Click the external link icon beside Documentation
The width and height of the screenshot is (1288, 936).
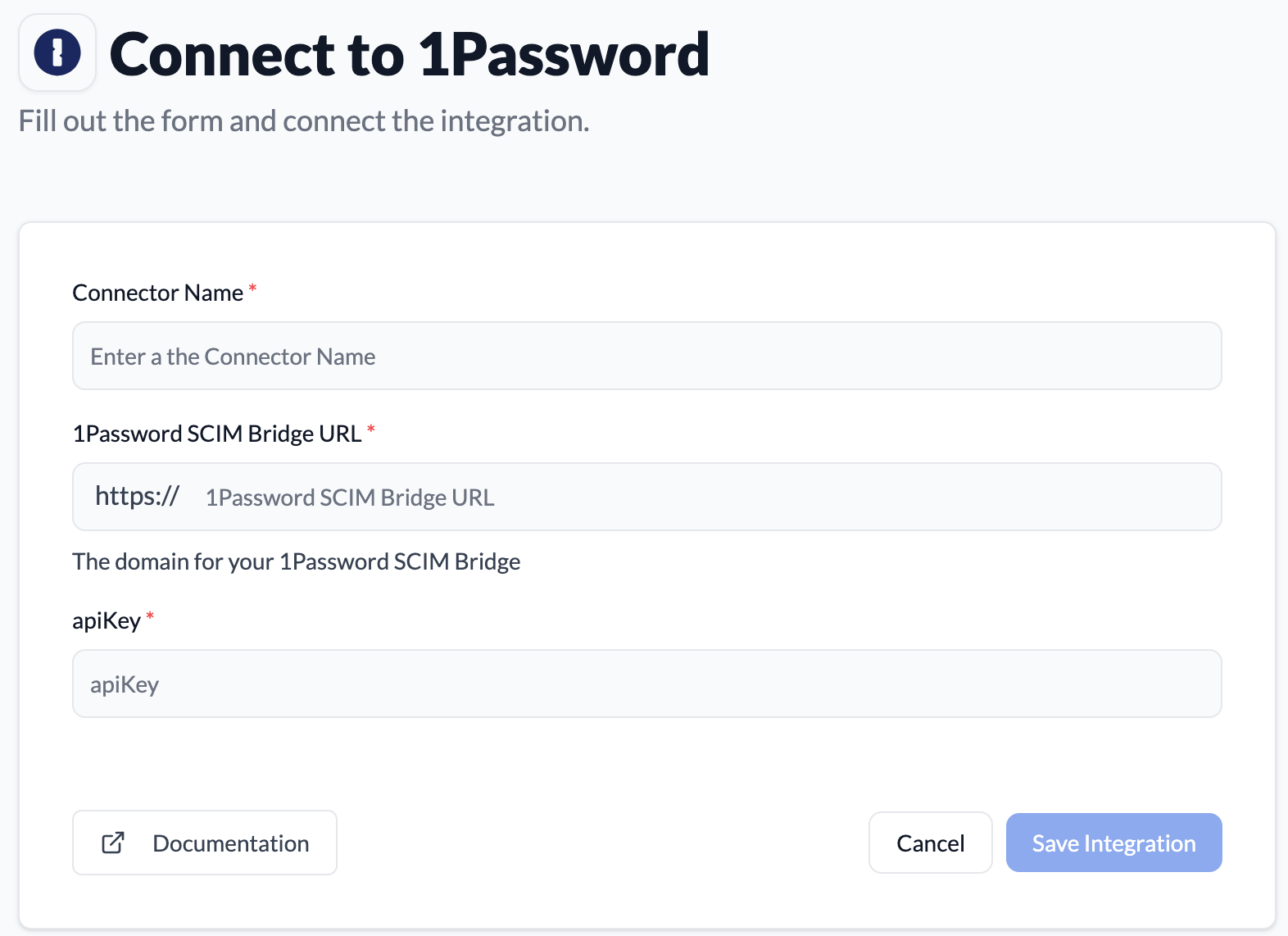[x=113, y=843]
